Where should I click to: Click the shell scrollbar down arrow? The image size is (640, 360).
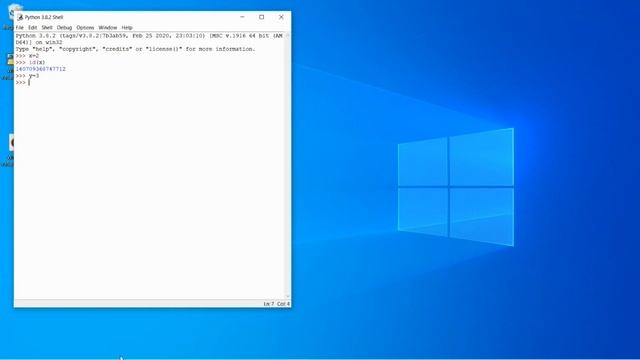coord(287,297)
